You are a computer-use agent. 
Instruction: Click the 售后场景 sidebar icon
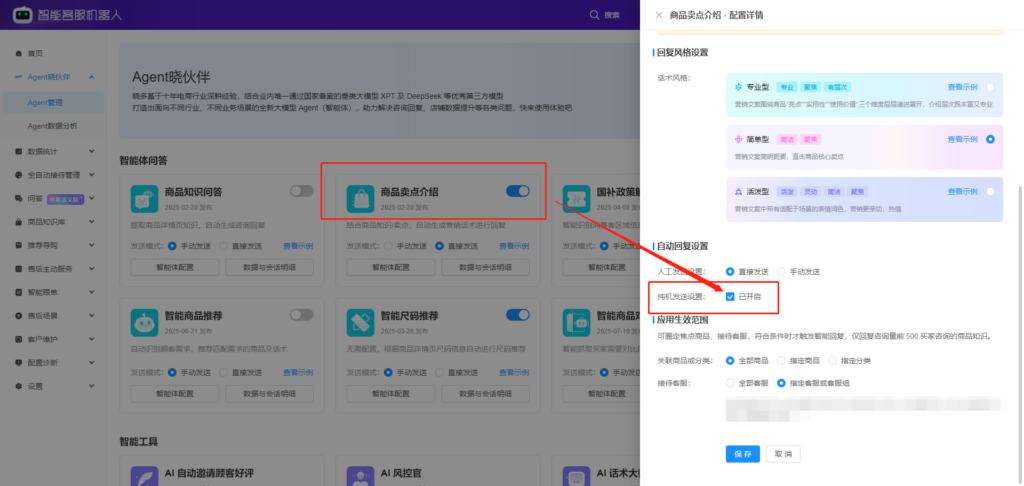(18, 316)
